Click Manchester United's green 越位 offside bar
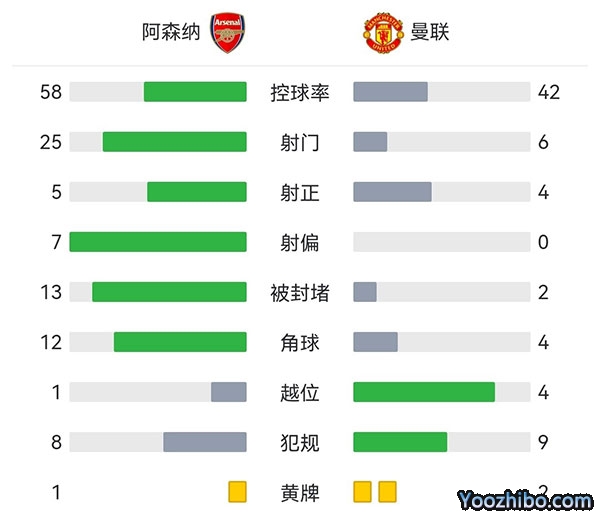 click(424, 392)
